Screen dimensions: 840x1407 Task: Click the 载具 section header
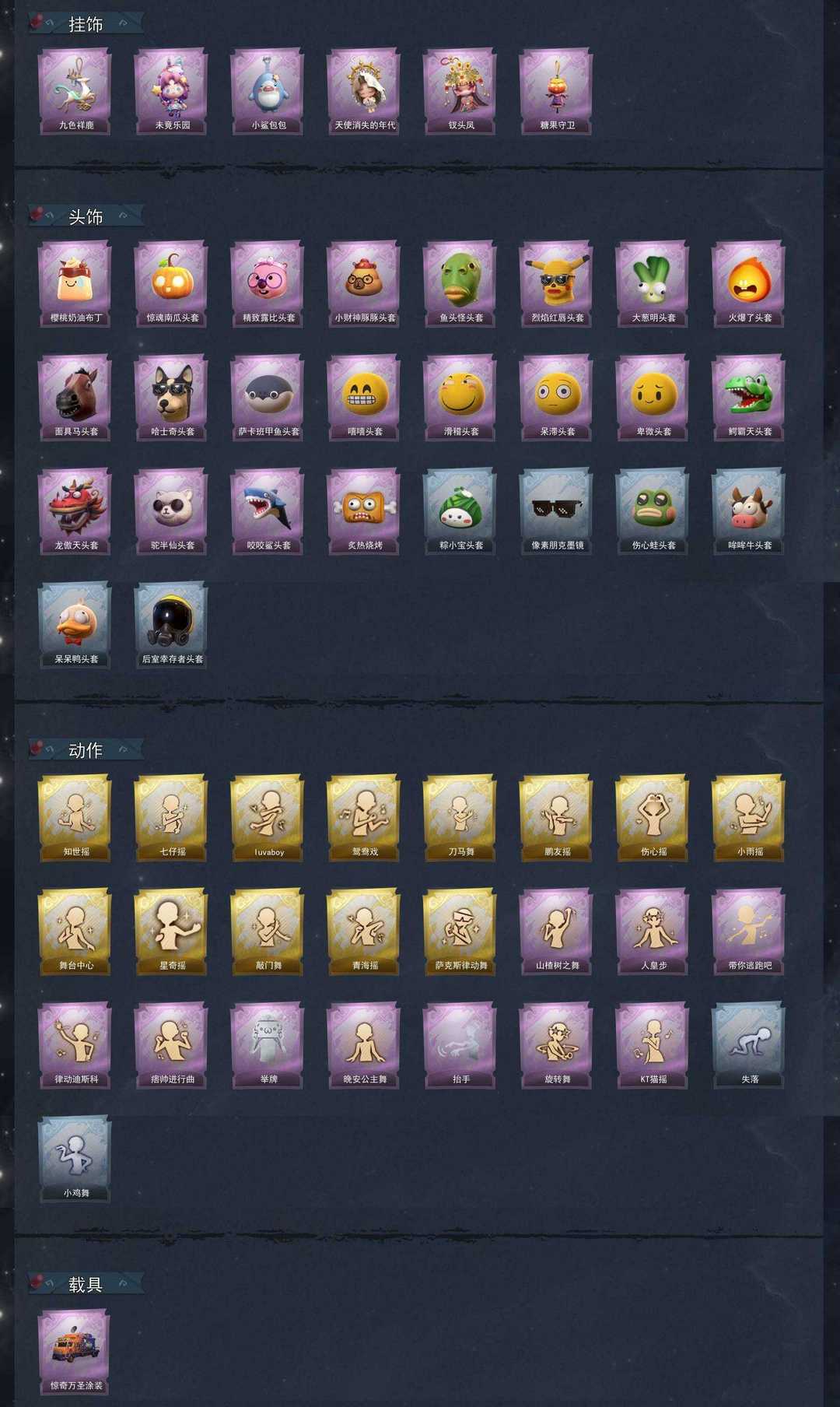click(x=86, y=1284)
